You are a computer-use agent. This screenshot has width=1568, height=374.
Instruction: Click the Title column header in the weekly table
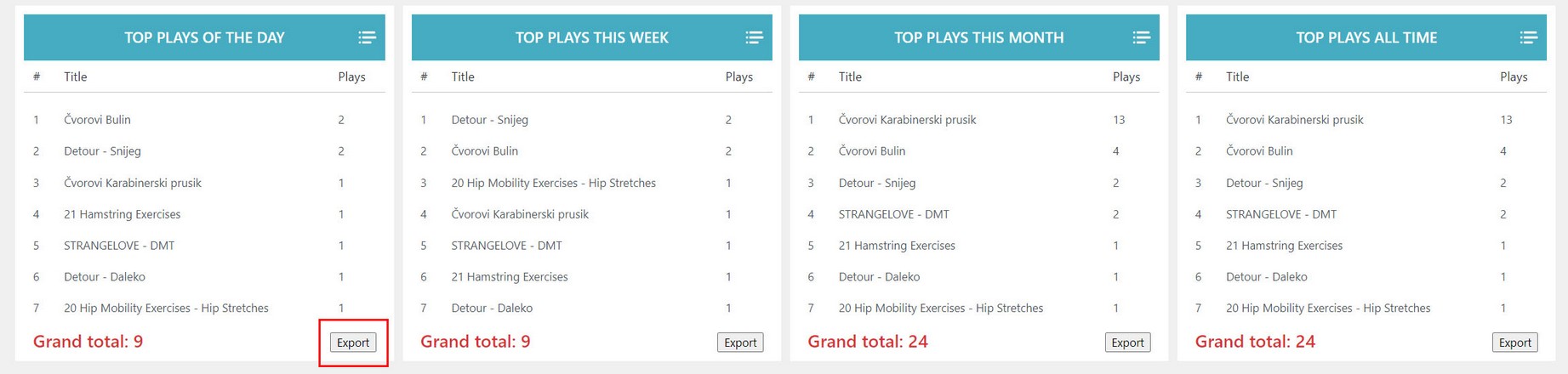[x=463, y=76]
